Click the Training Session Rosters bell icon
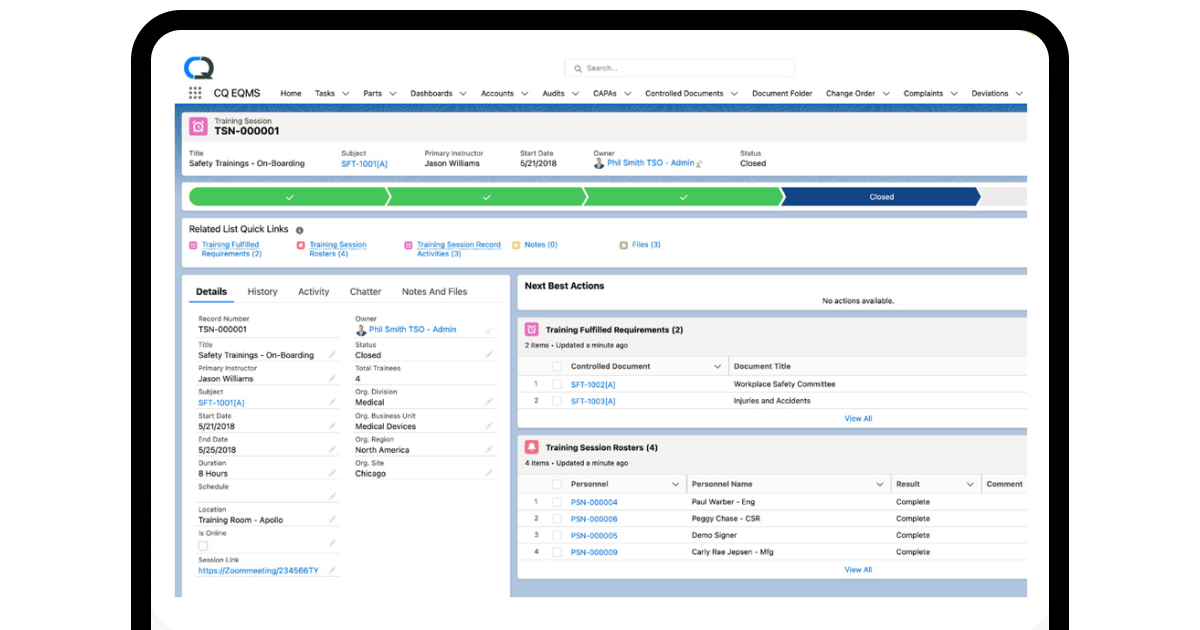Image resolution: width=1200 pixels, height=630 pixels. click(530, 447)
